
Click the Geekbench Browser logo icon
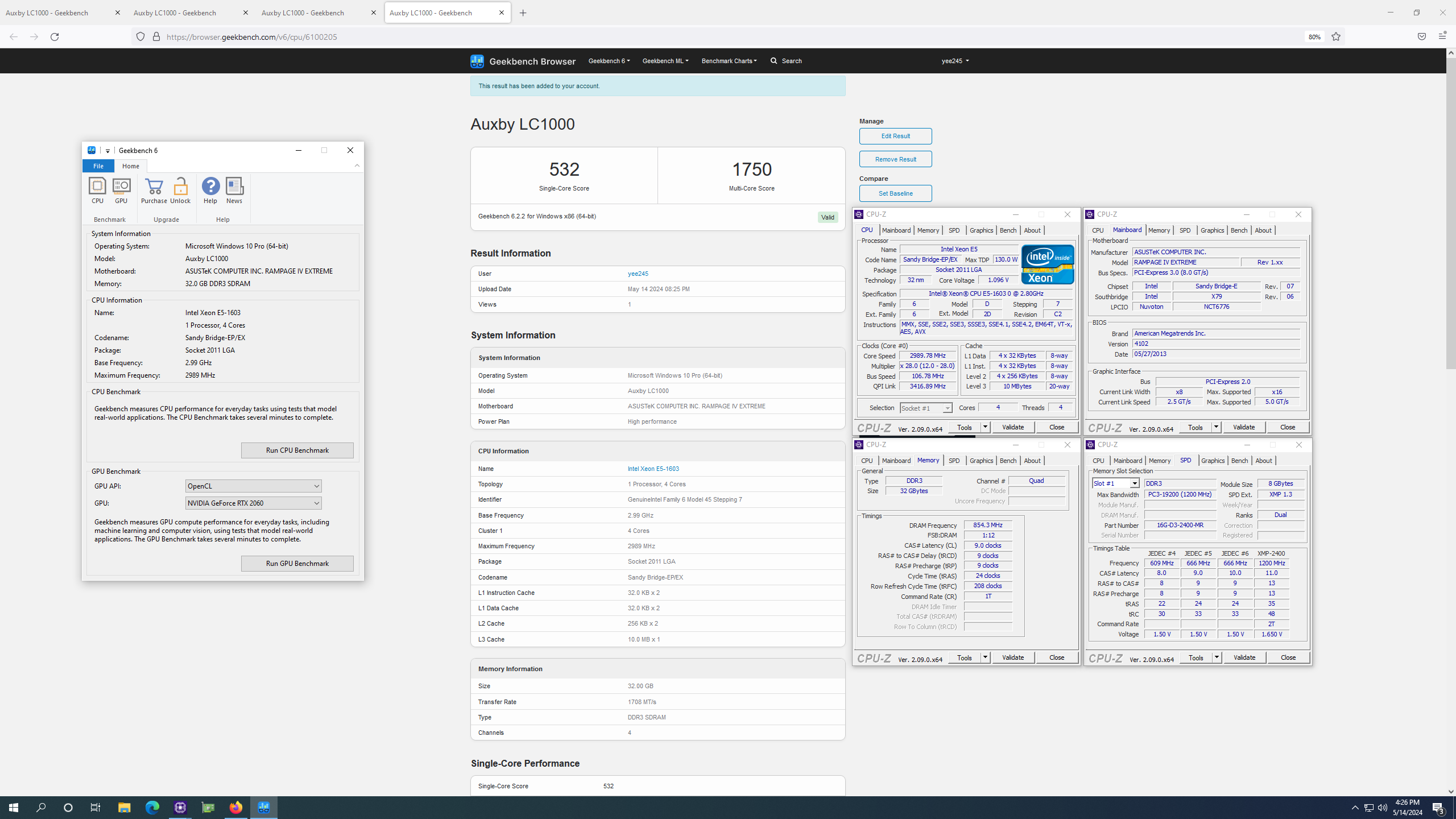(477, 61)
